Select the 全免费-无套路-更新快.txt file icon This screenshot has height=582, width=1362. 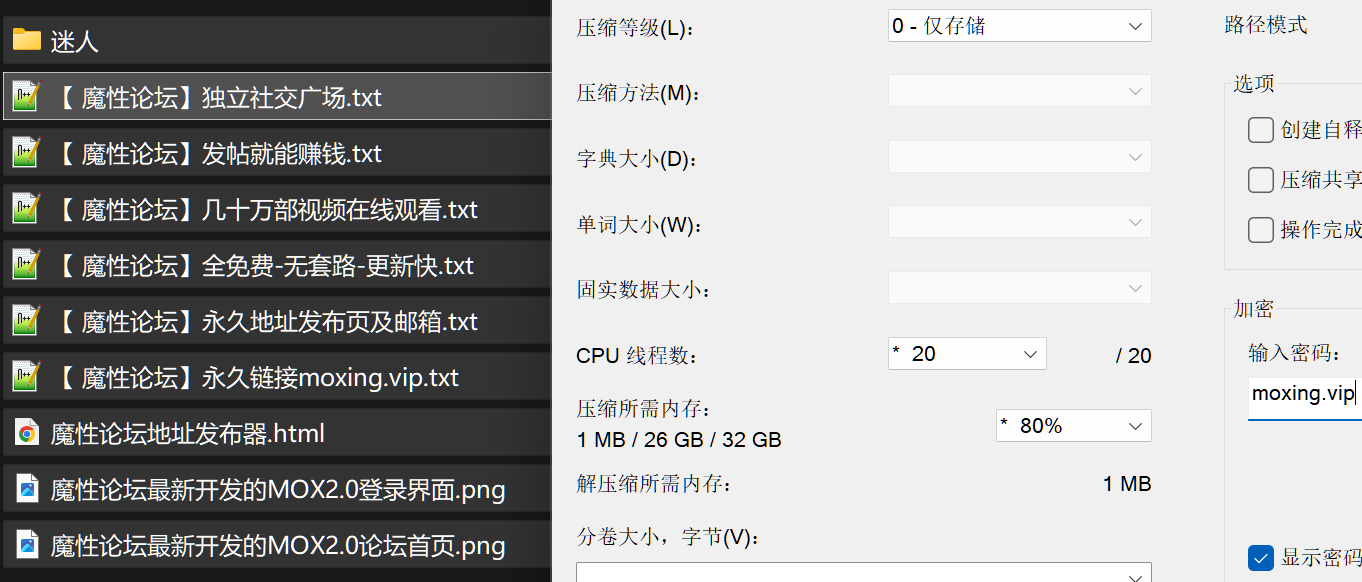coord(26,265)
